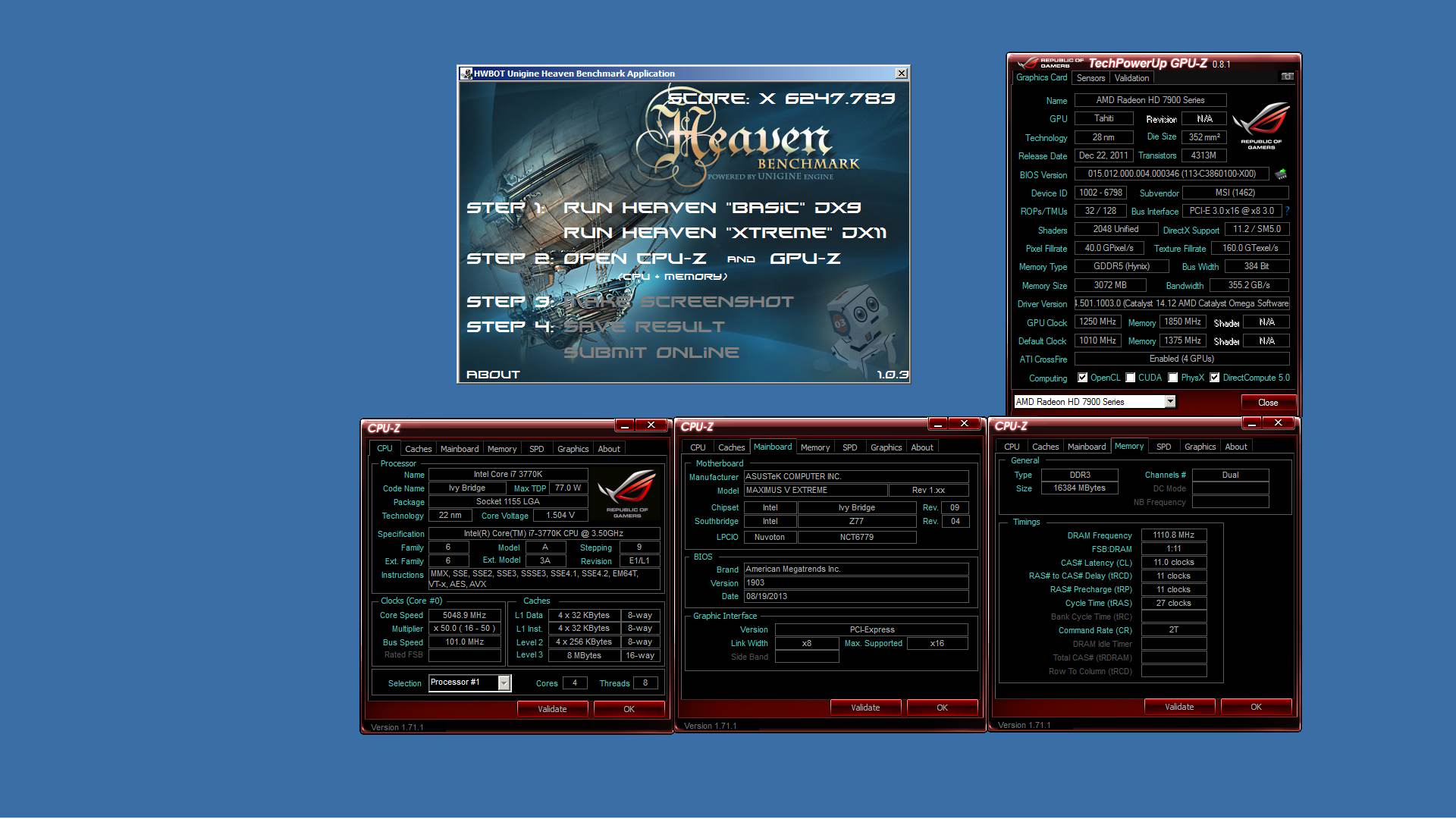Click the CAS# Latency 11.0 clocks value
Screen dimensions: 1456x819
(1173, 563)
